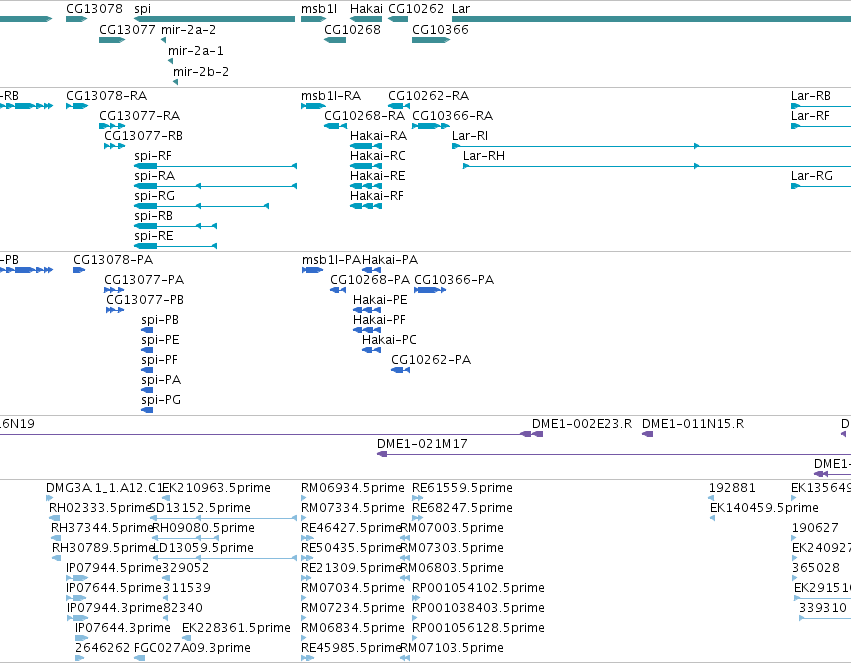The width and height of the screenshot is (851, 663).
Task: Click the Hakai-PC protein label
Action: pos(389,340)
